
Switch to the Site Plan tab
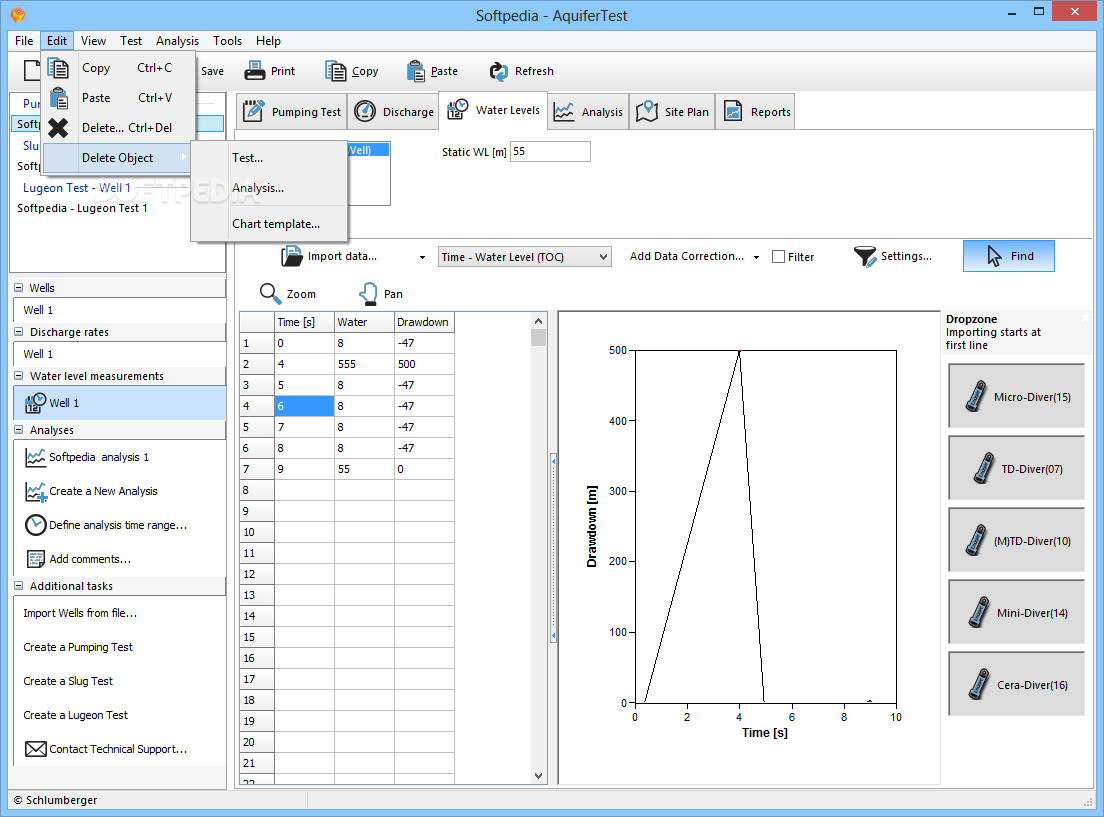tap(672, 112)
